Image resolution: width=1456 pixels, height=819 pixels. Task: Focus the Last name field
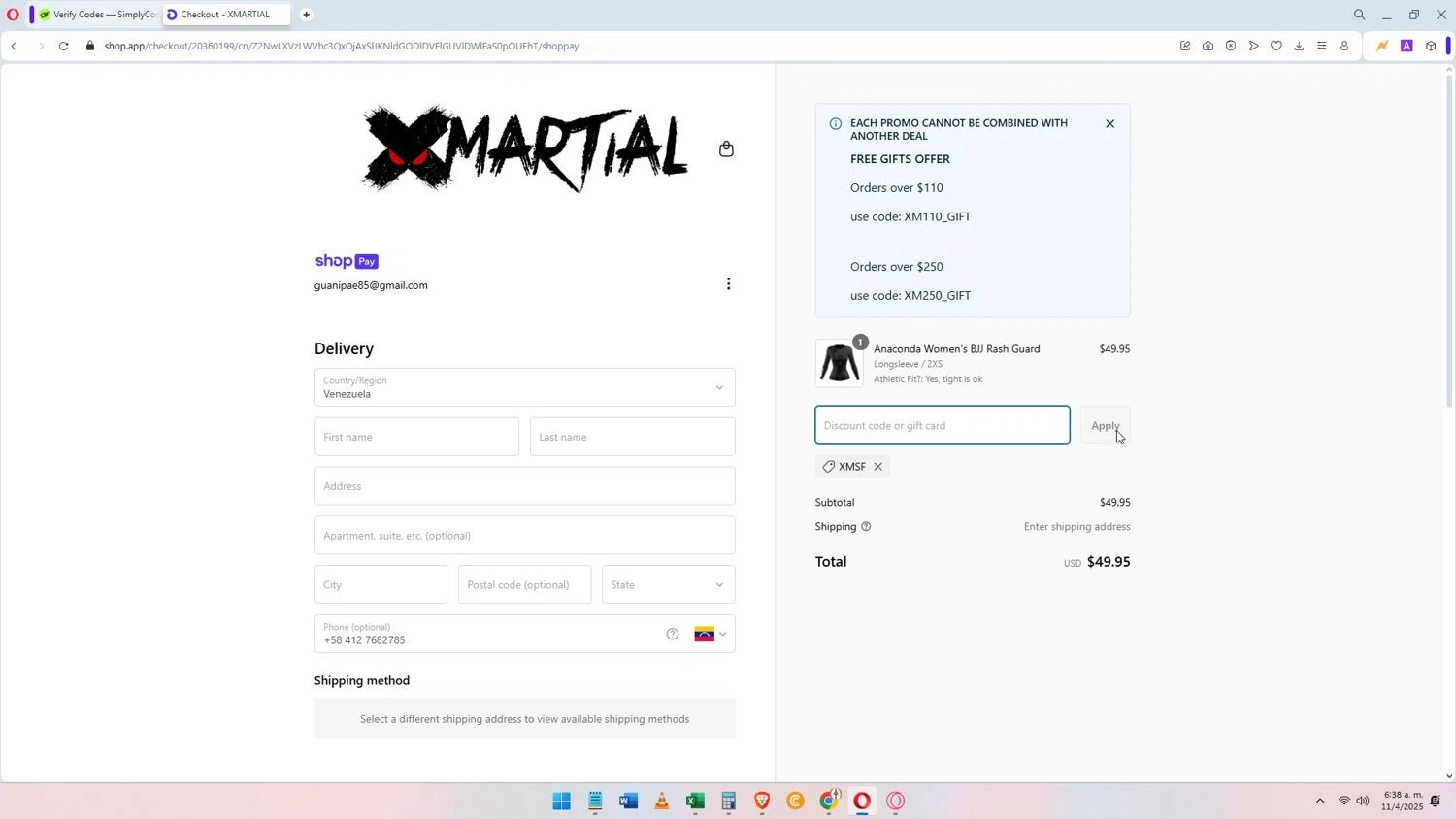tap(633, 437)
